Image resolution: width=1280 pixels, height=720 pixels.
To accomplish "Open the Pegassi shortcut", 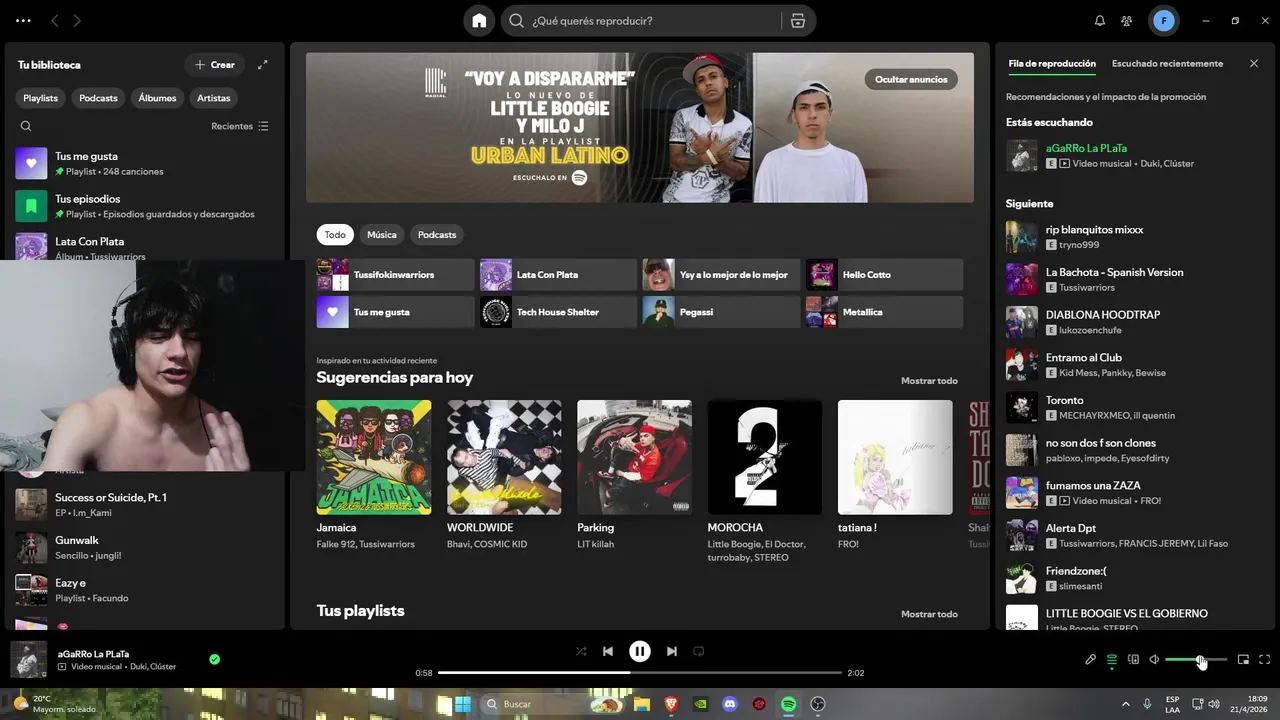I will tap(721, 312).
